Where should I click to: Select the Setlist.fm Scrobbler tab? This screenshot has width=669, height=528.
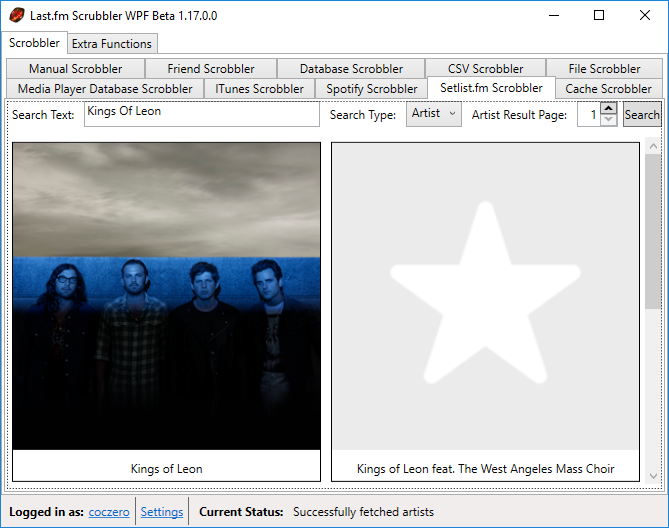[491, 88]
